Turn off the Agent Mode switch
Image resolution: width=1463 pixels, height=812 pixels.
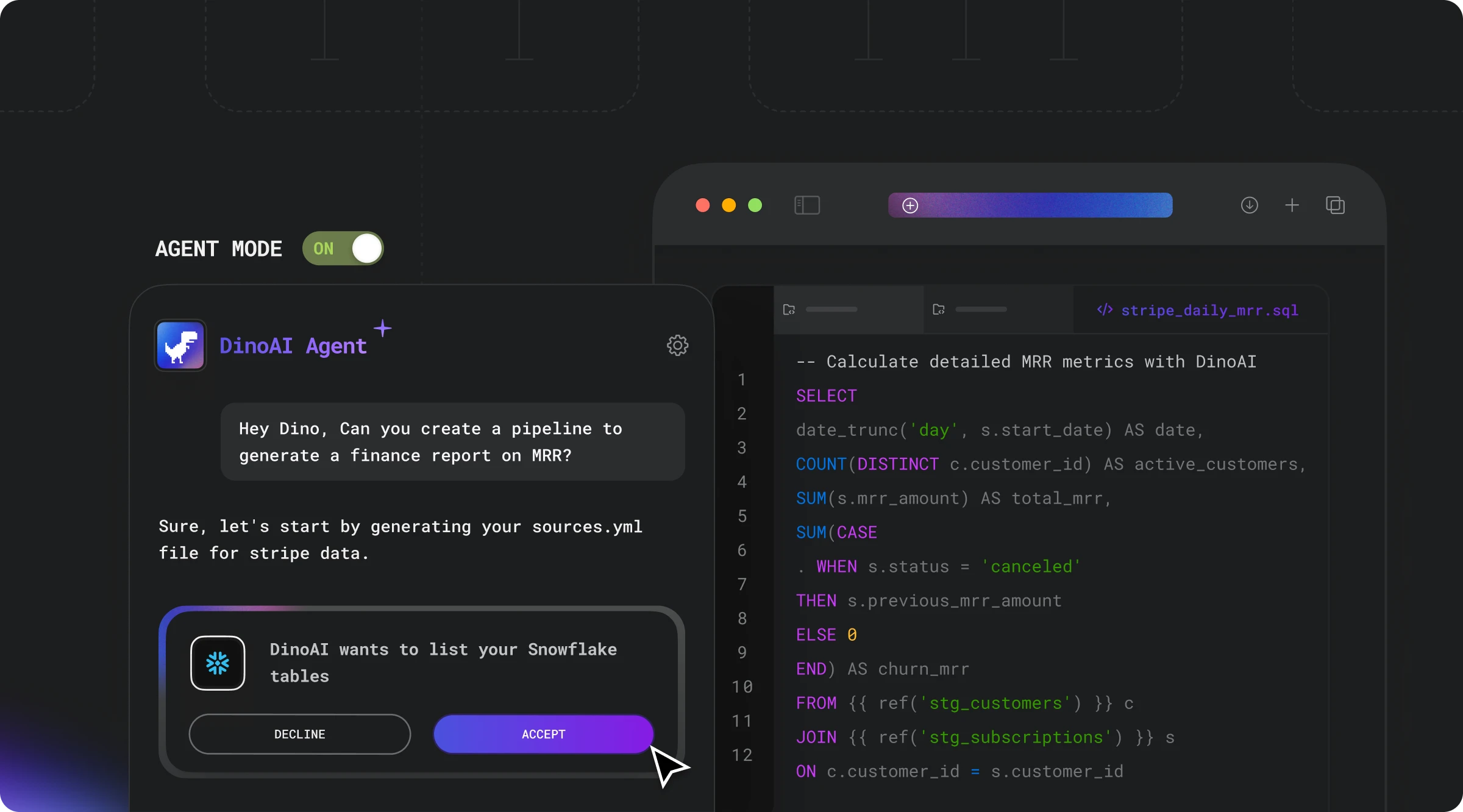pos(343,248)
